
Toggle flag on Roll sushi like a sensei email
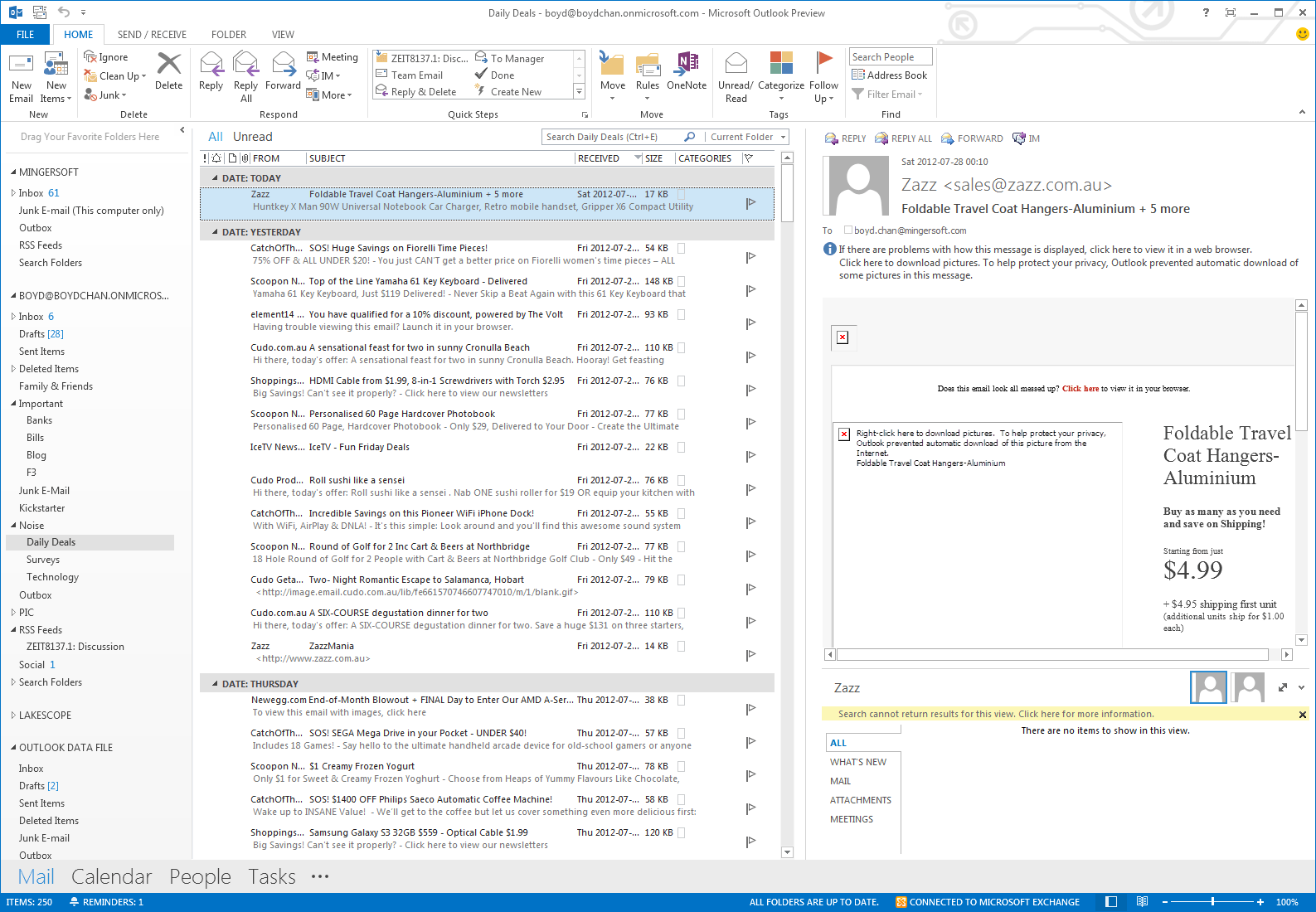750,489
